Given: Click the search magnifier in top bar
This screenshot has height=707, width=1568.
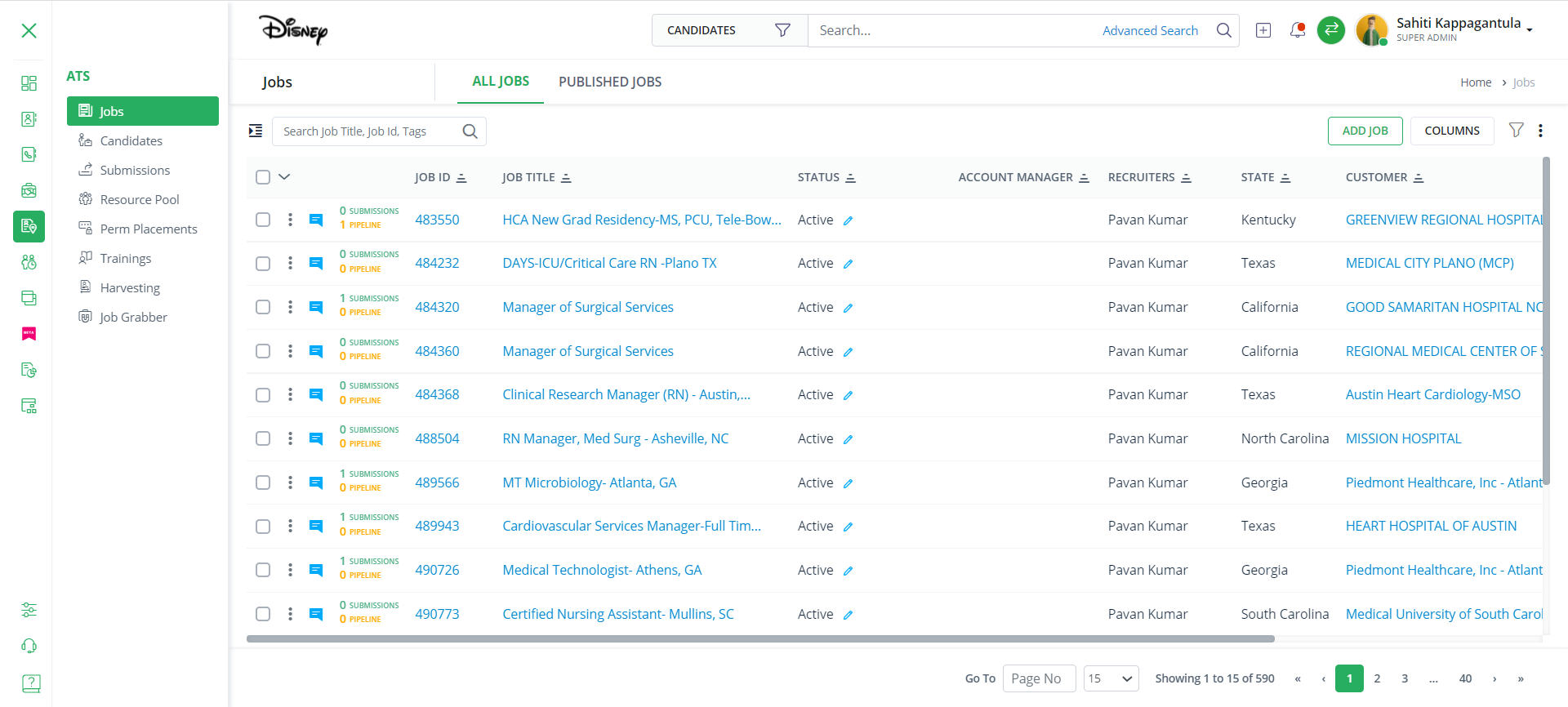Looking at the screenshot, I should 1223,30.
